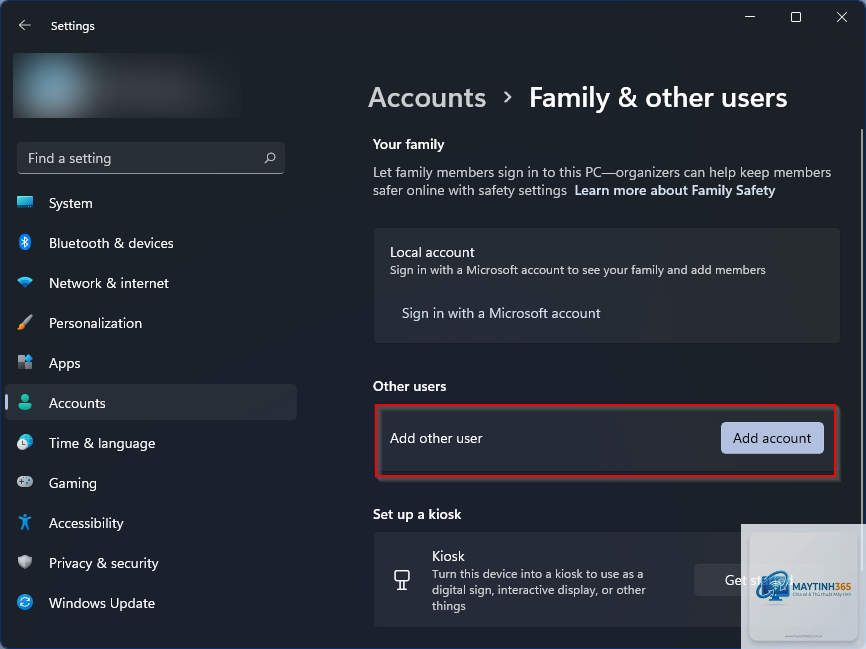The width and height of the screenshot is (866, 649).
Task: Click the Accessibility figure icon
Action: [x=25, y=523]
